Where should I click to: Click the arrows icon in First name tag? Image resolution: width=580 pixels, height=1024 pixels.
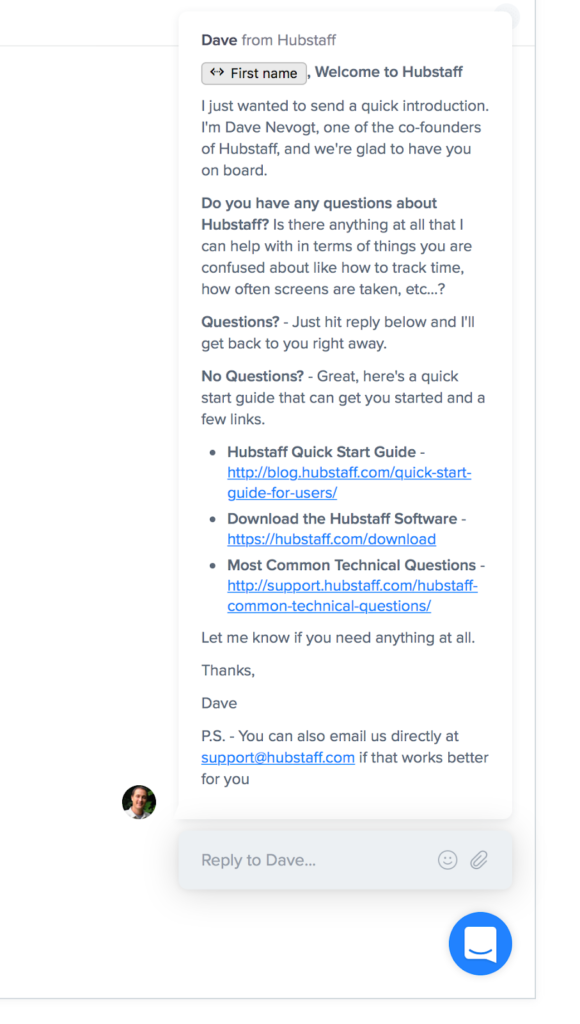point(217,72)
